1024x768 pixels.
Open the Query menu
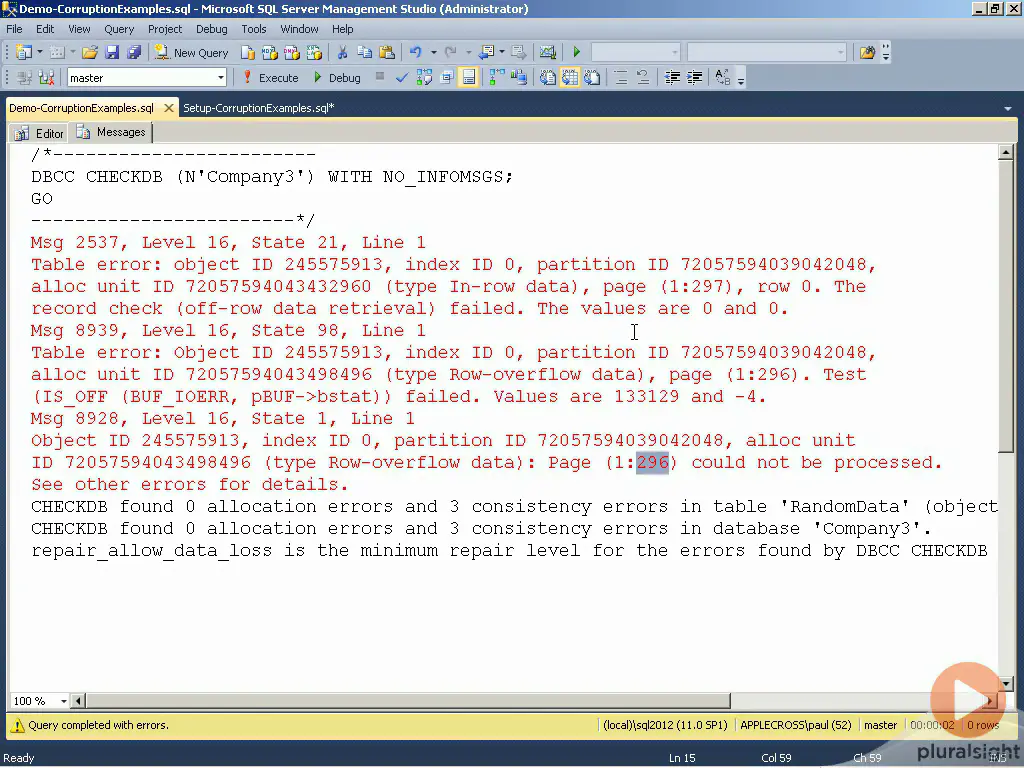click(x=119, y=29)
